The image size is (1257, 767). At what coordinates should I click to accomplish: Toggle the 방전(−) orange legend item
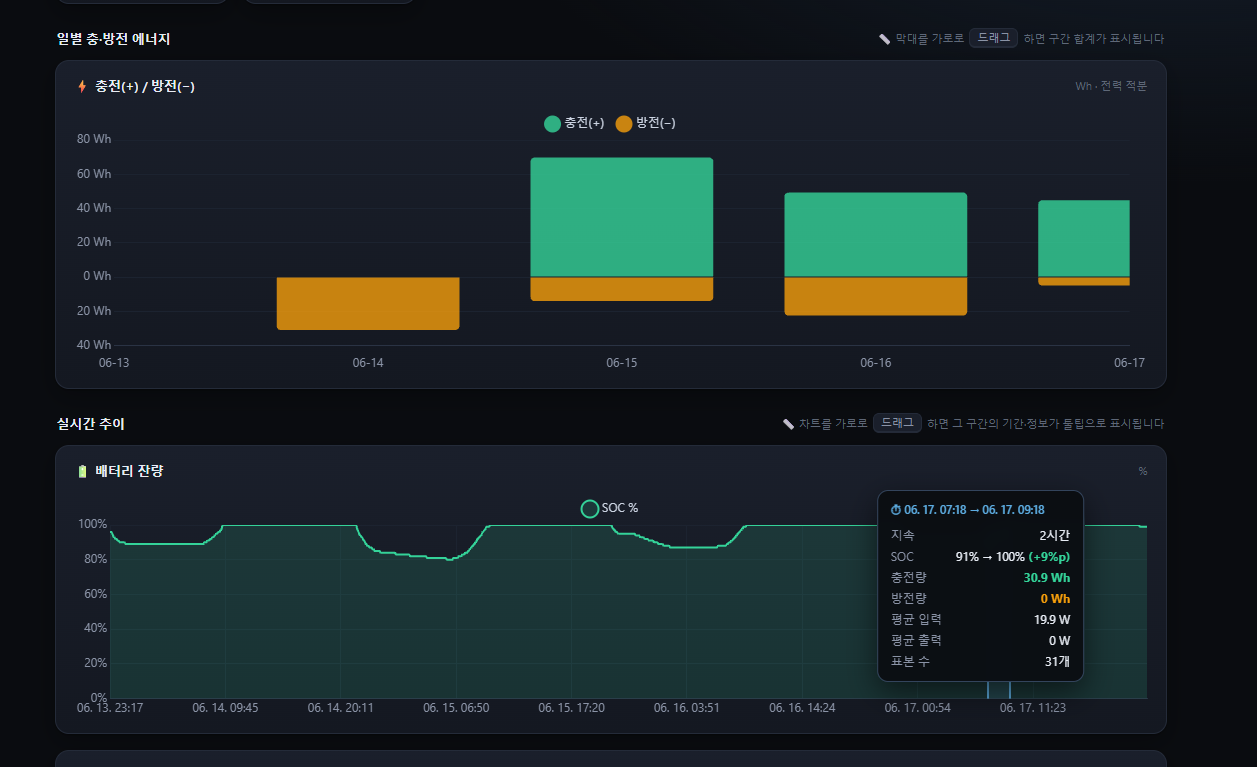[646, 123]
